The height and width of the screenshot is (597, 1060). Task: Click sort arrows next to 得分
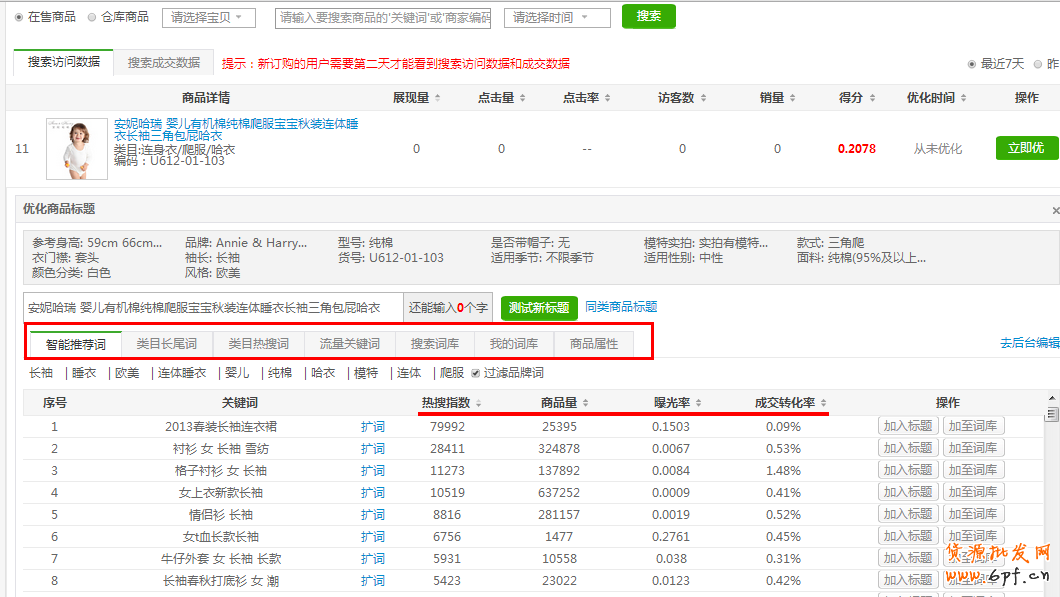click(x=872, y=98)
